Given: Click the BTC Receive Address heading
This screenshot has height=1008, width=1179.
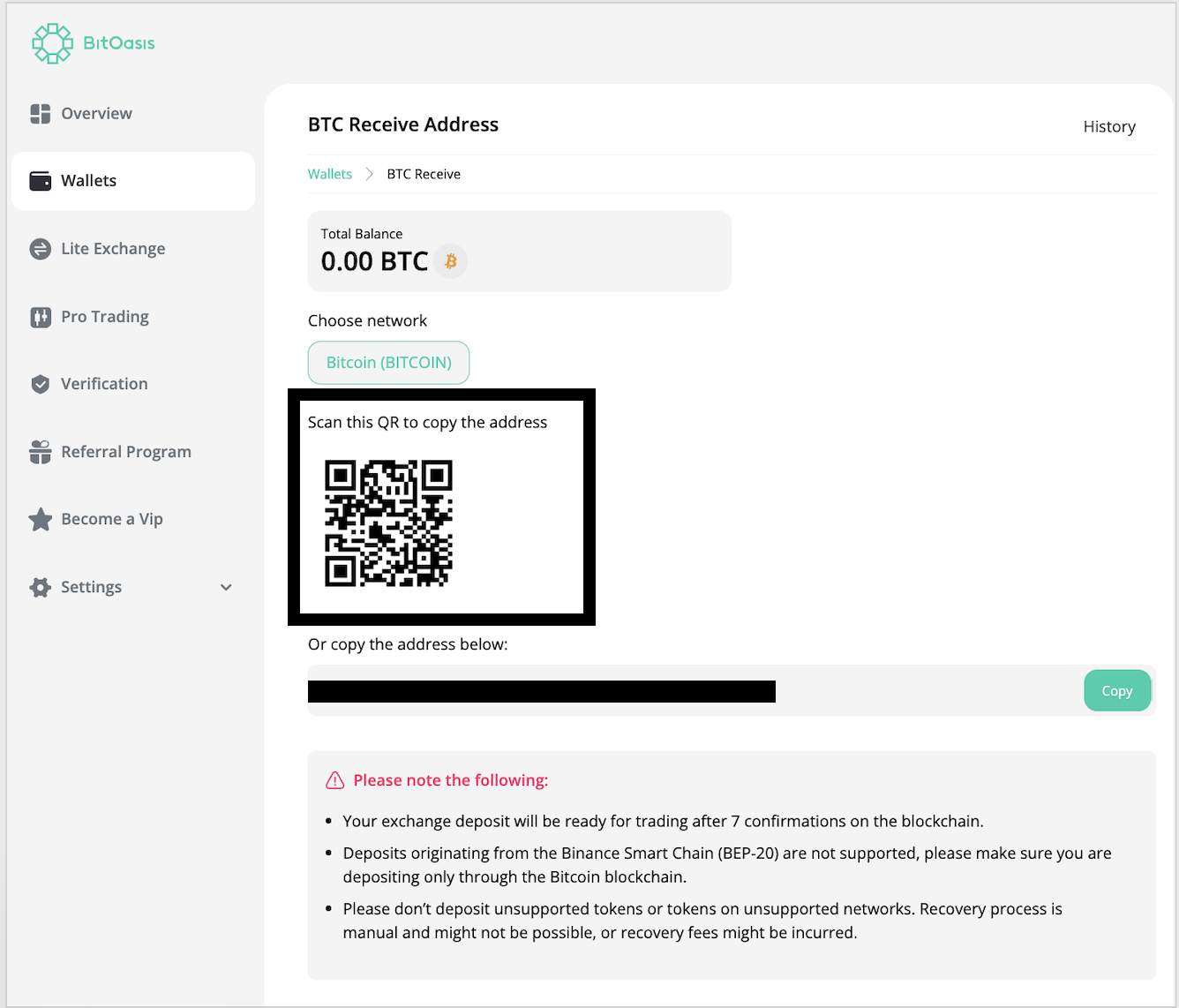Looking at the screenshot, I should [403, 124].
